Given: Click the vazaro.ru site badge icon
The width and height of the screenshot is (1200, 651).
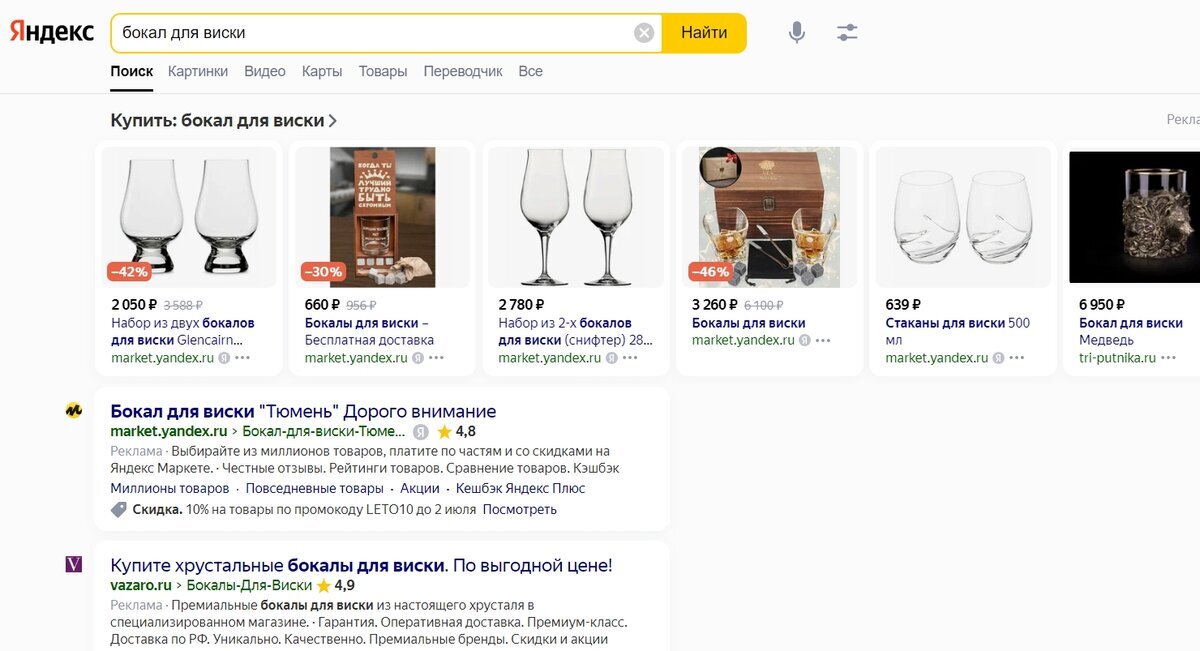Looking at the screenshot, I should click(x=73, y=566).
